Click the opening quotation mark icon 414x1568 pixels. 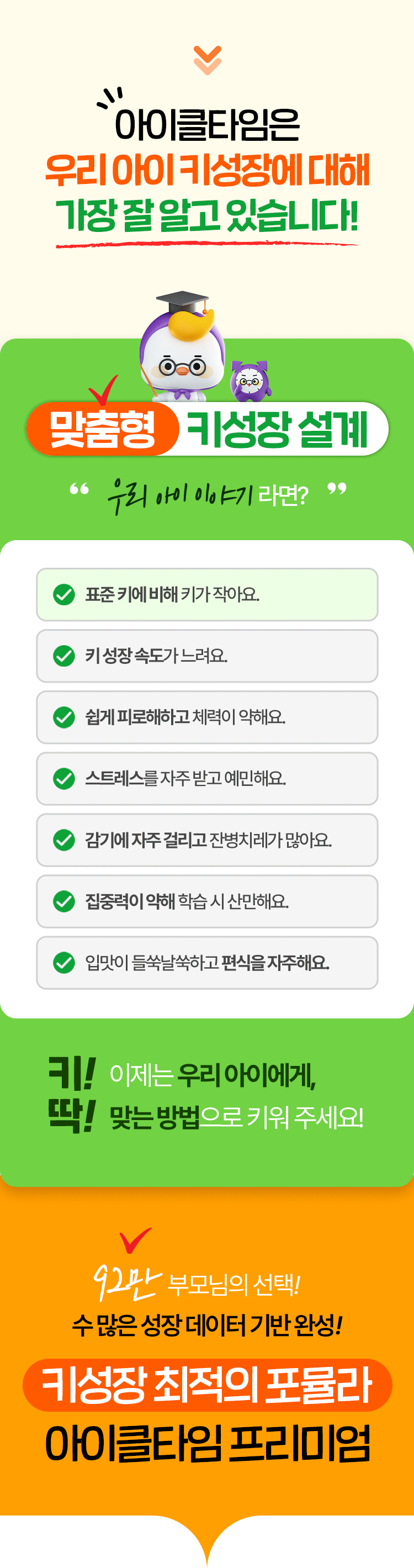[79, 488]
